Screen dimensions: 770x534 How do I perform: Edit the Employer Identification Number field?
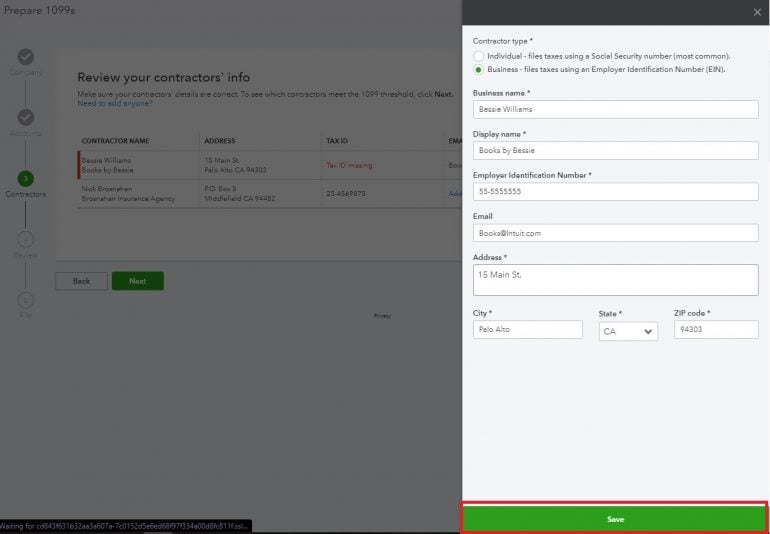(615, 191)
